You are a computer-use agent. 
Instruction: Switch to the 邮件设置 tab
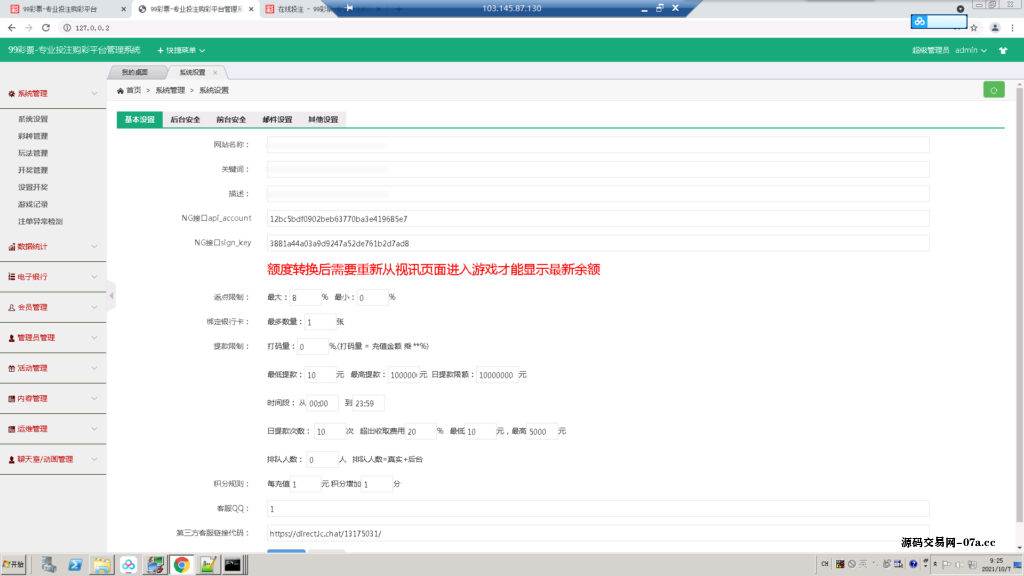[x=279, y=118]
